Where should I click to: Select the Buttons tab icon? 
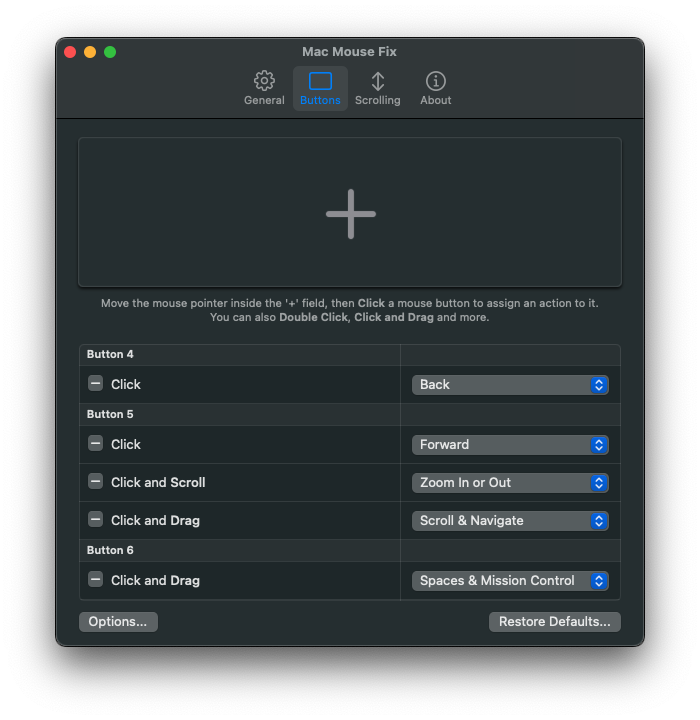[320, 81]
